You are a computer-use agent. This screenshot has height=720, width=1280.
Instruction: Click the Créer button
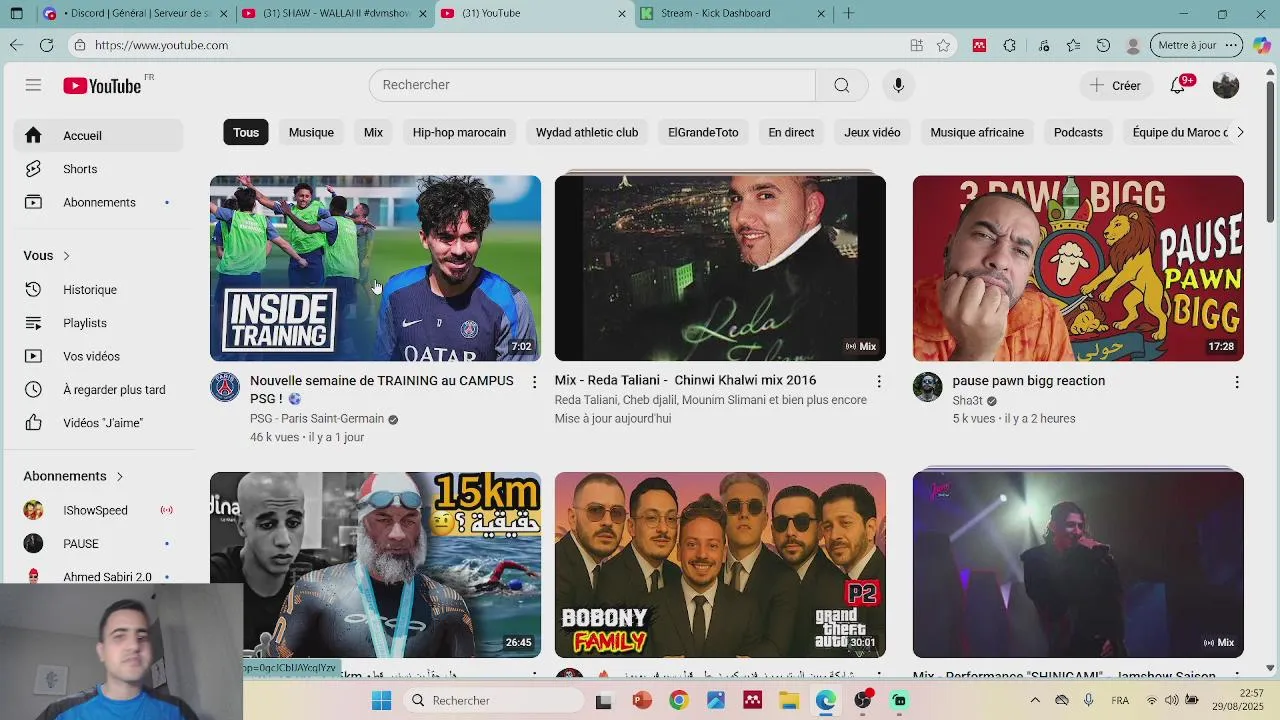pyautogui.click(x=1116, y=85)
